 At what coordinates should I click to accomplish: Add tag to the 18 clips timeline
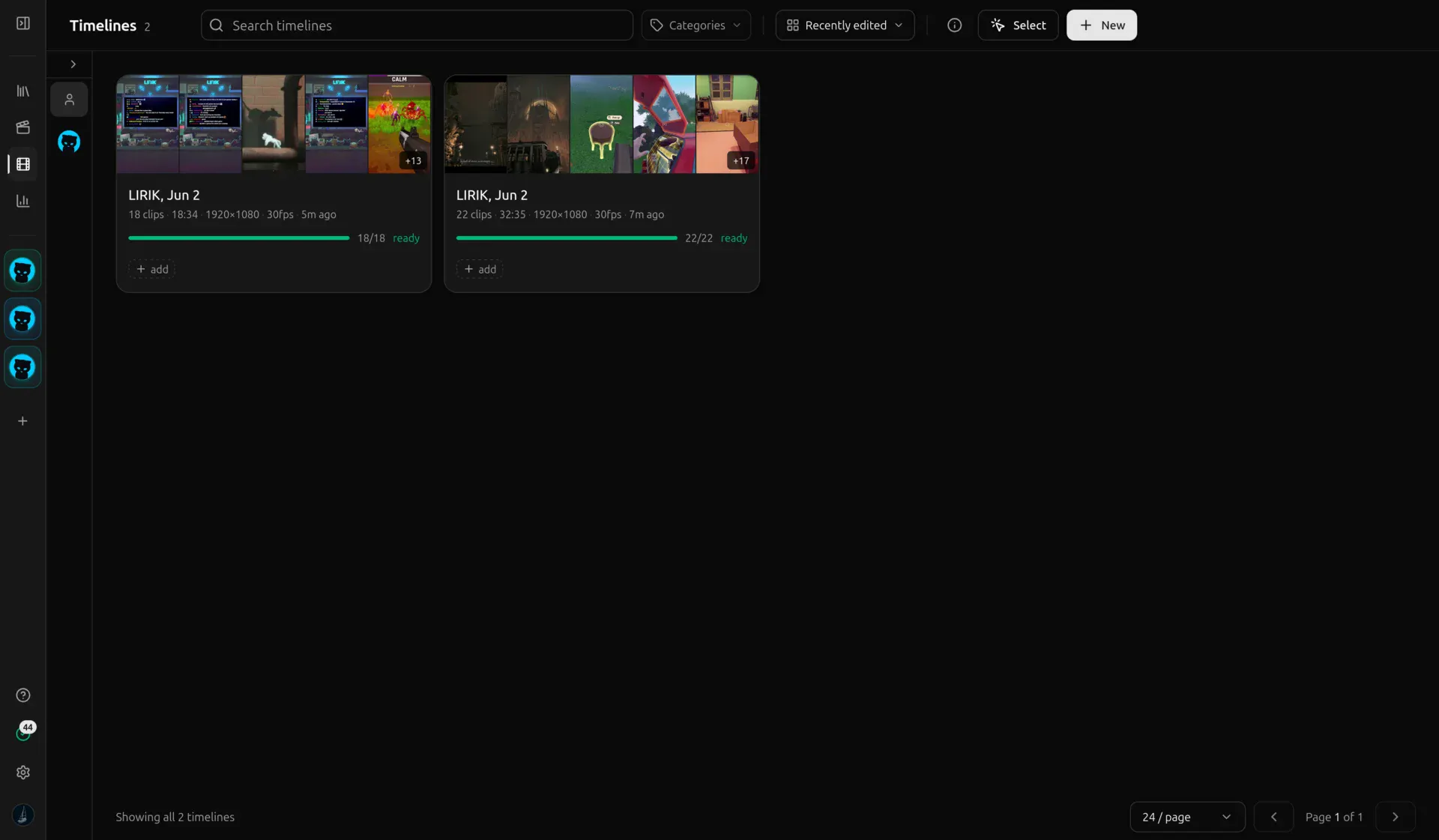(152, 269)
